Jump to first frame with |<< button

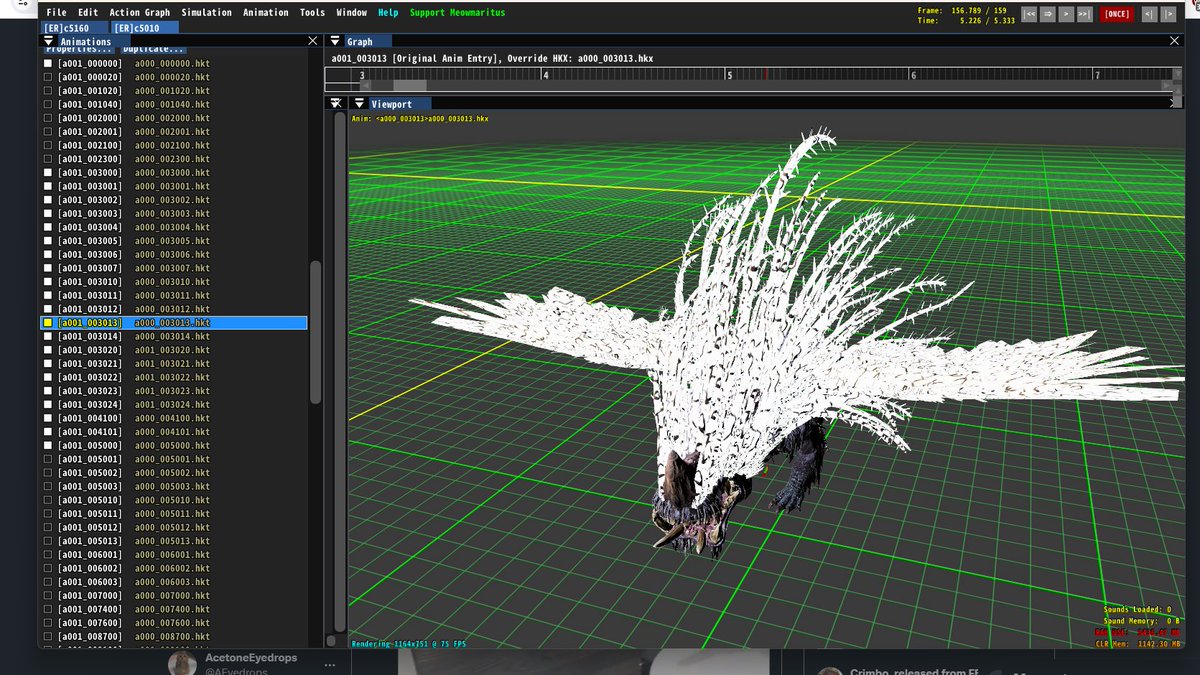(1030, 14)
